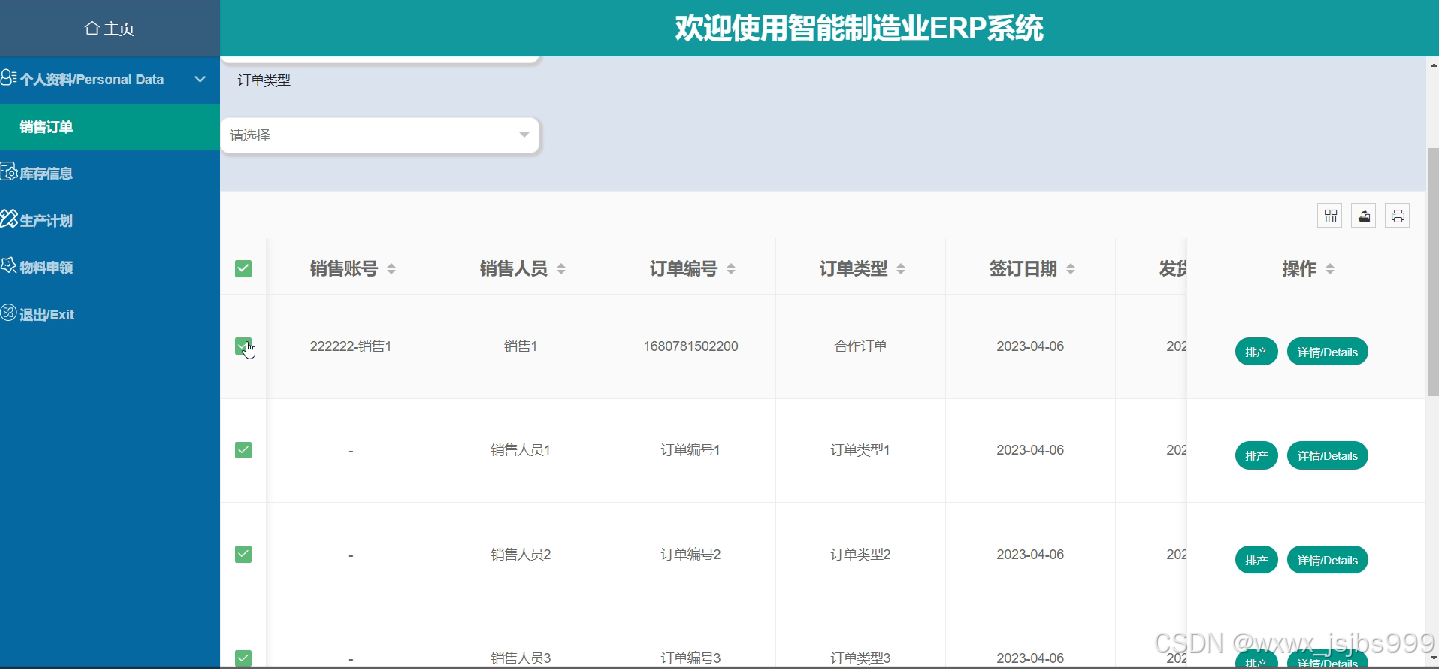Toggle the select-all header checkbox
The height and width of the screenshot is (669, 1439).
click(243, 268)
